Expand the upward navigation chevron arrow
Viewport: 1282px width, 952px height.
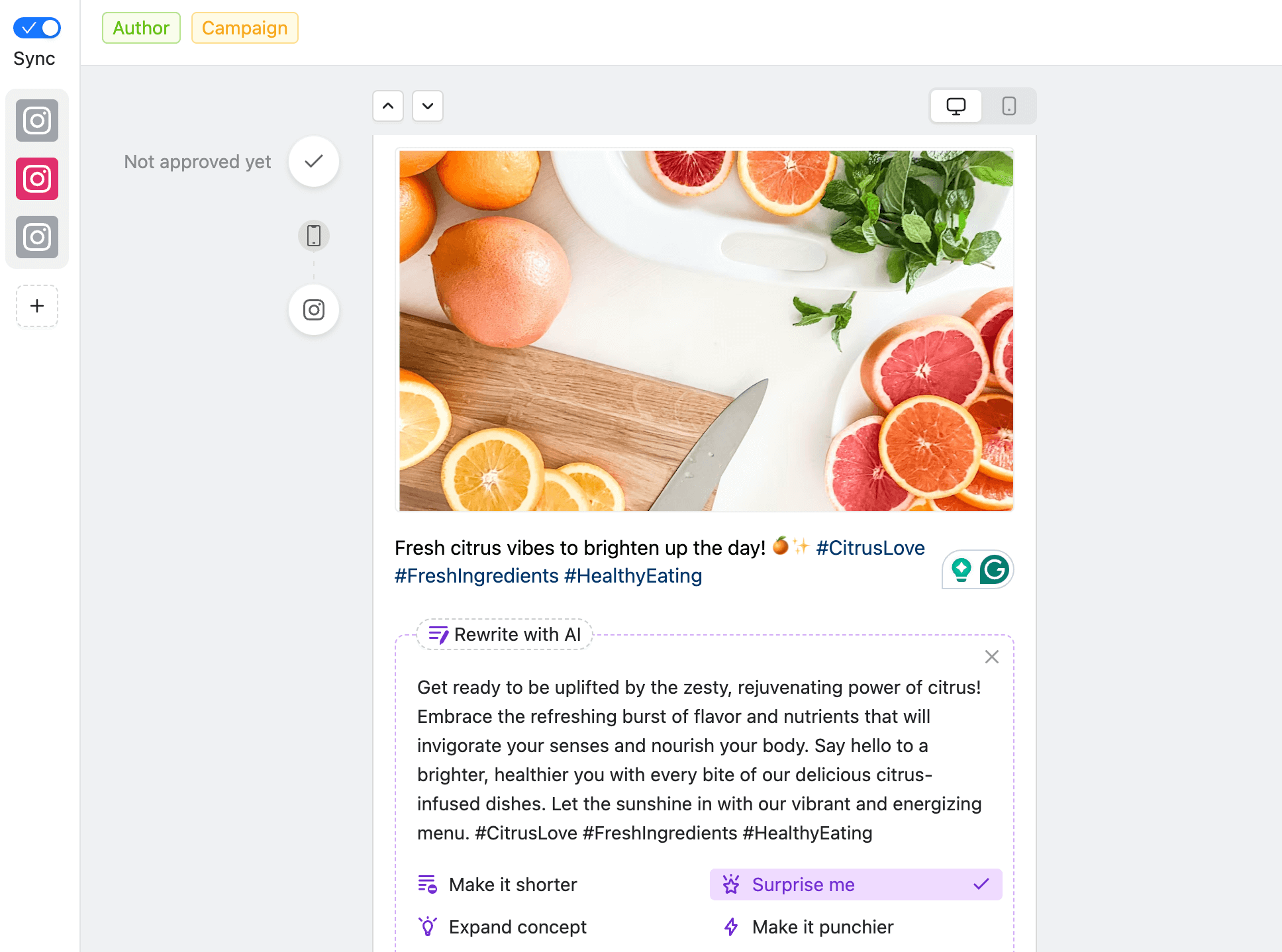coord(388,105)
